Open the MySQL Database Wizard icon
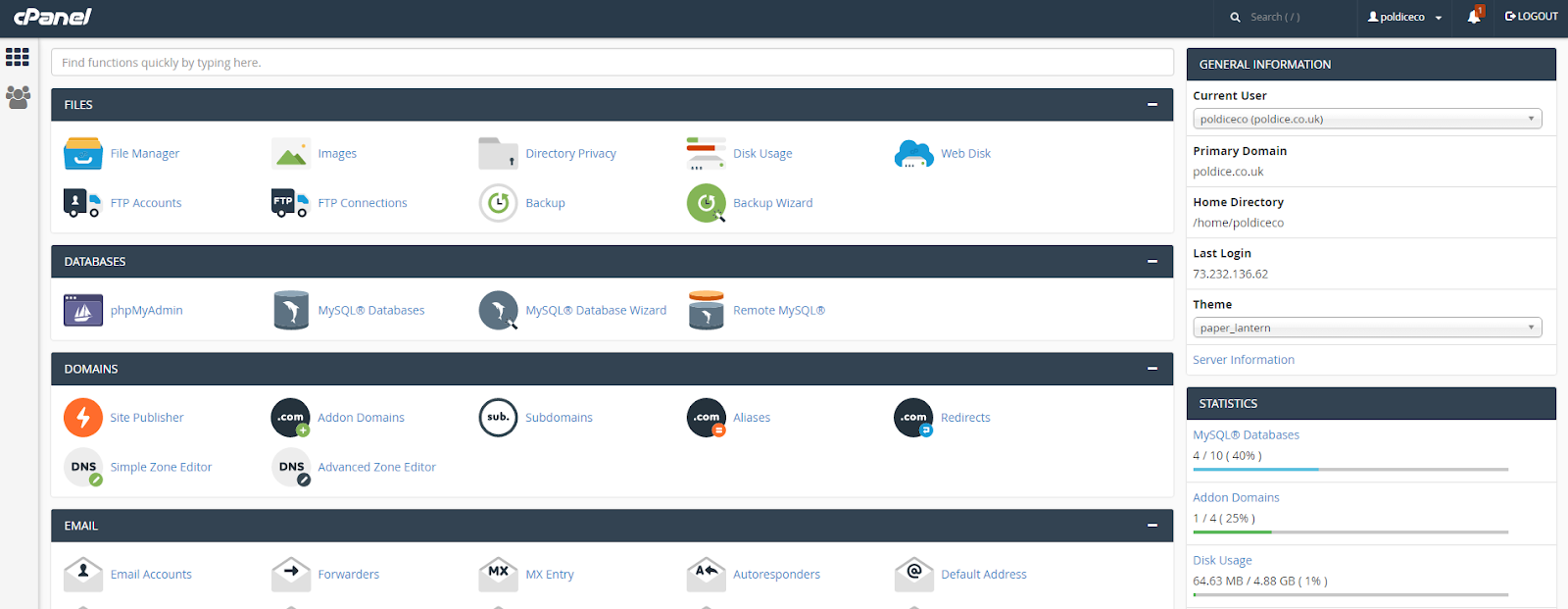 498,310
